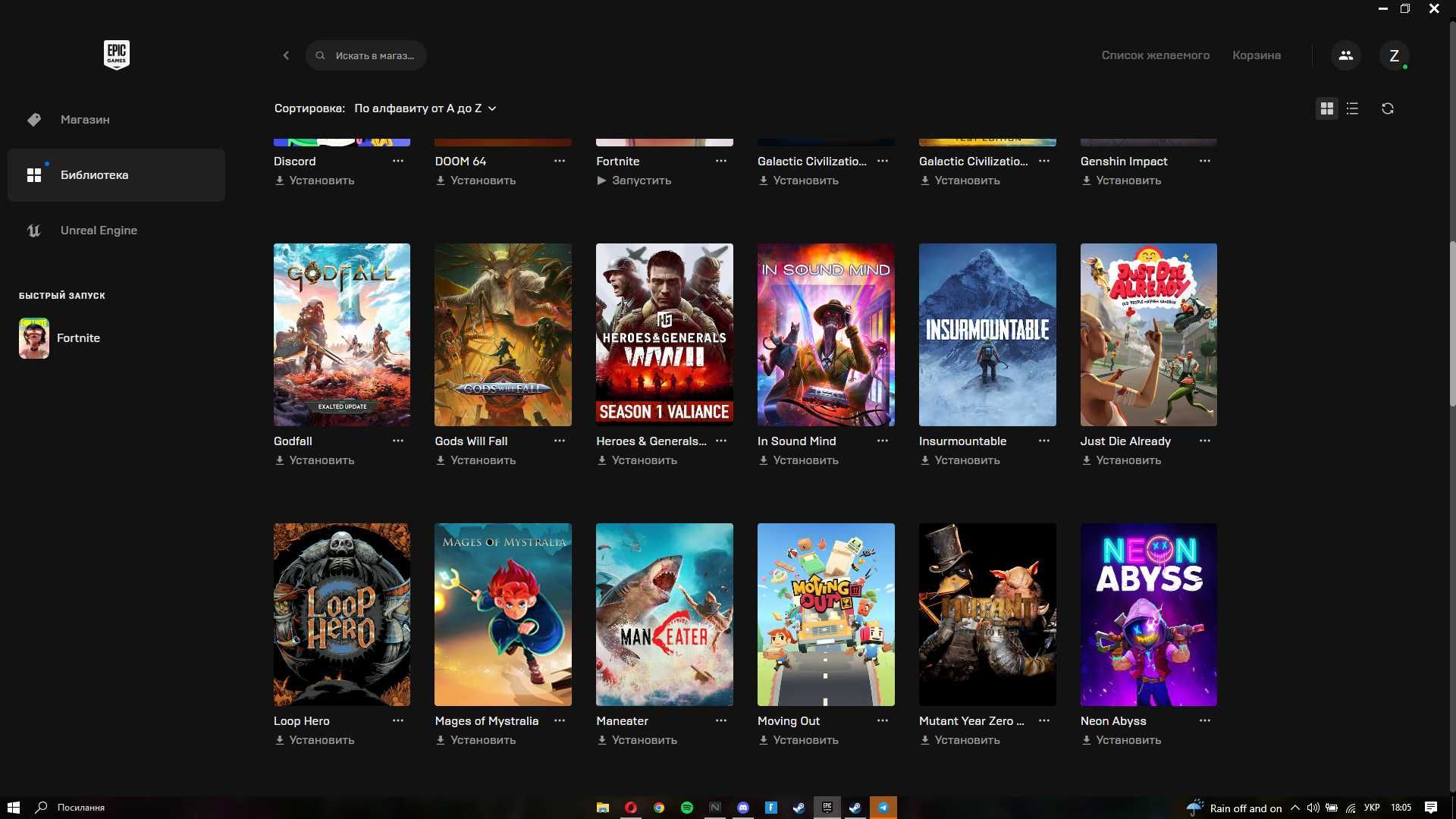Open the volume icon in system tray
The height and width of the screenshot is (819, 1456).
tap(1313, 808)
